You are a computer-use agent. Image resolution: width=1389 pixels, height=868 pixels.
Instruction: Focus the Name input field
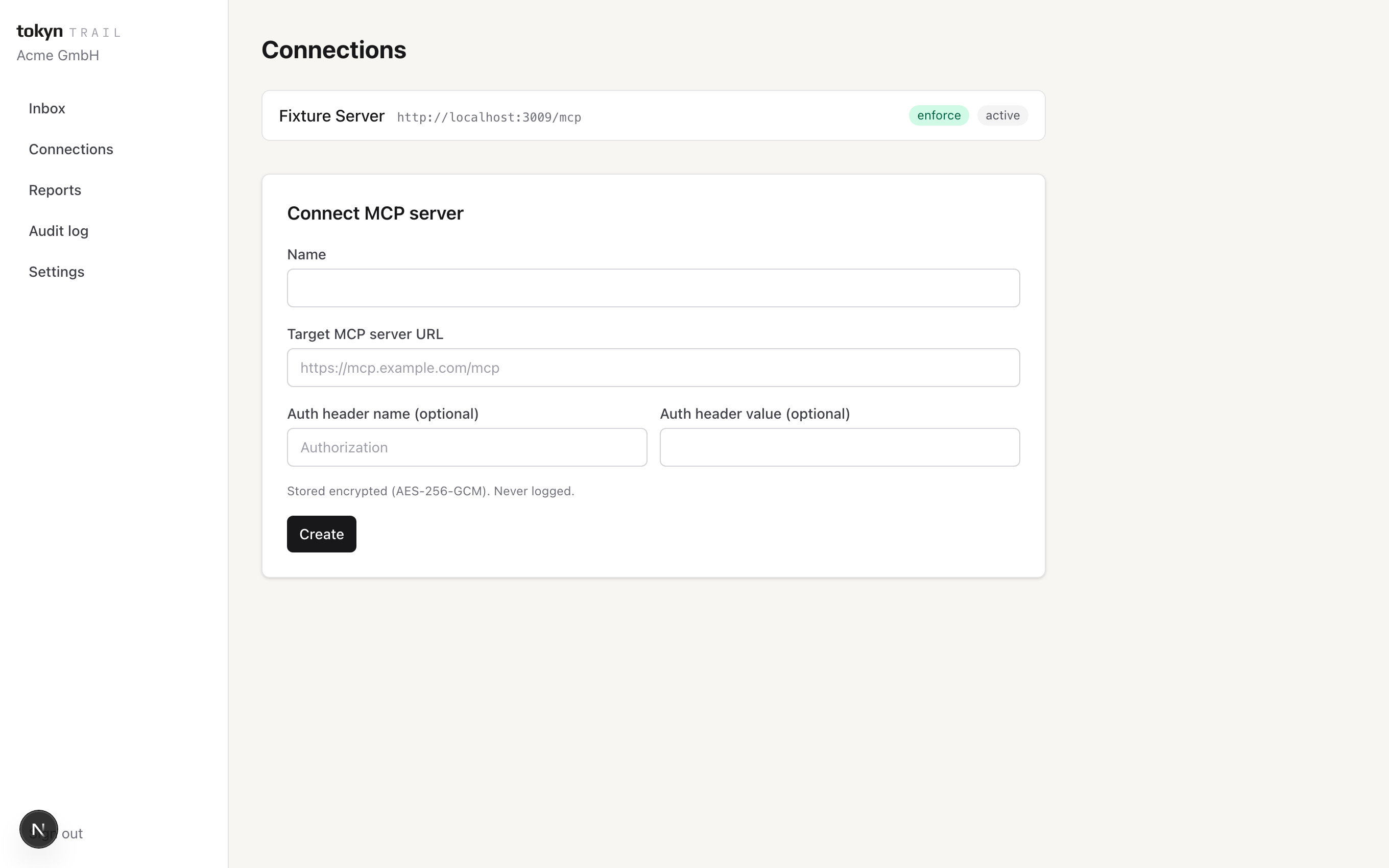tap(653, 287)
